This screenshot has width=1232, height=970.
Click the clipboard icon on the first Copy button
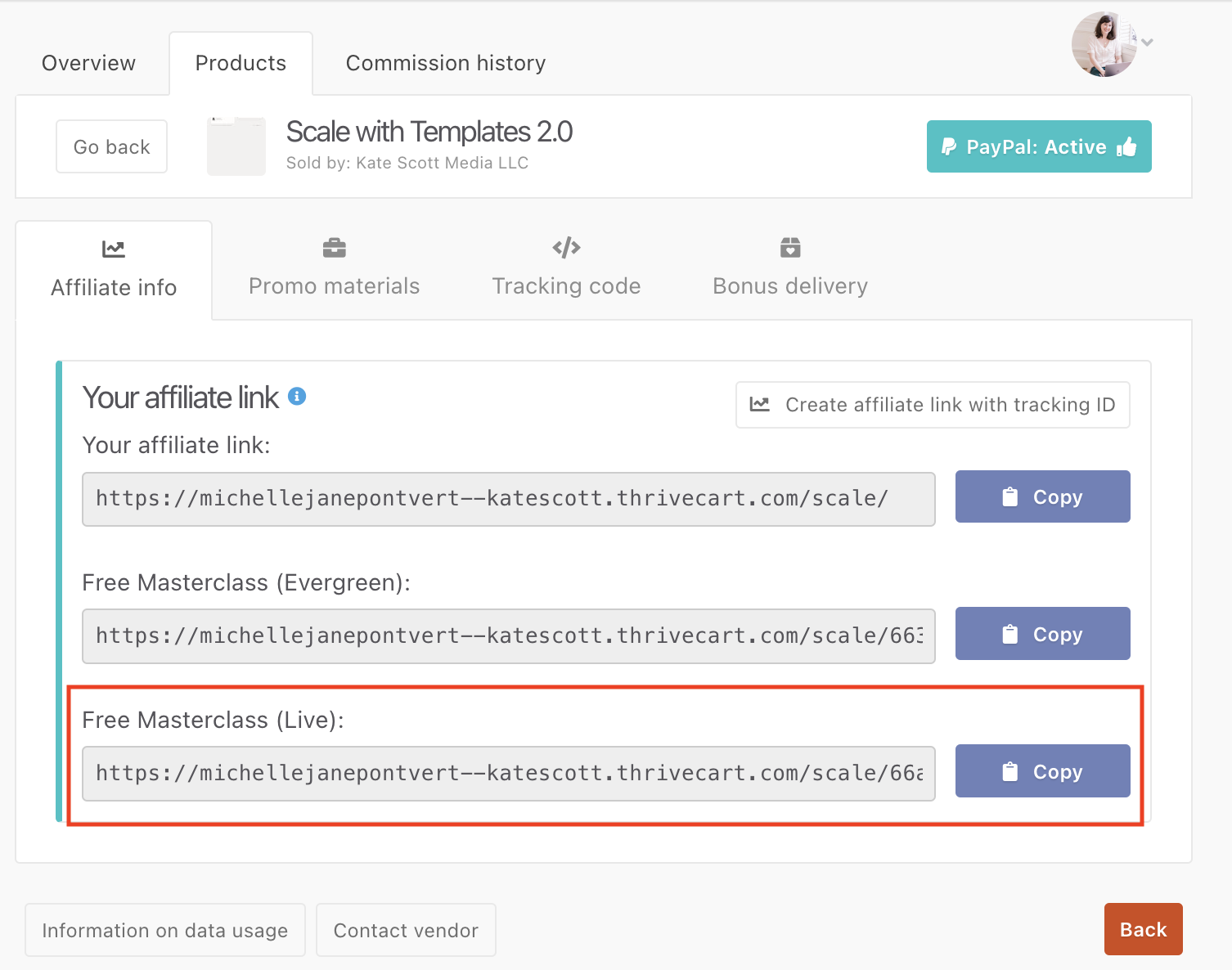click(x=1009, y=496)
